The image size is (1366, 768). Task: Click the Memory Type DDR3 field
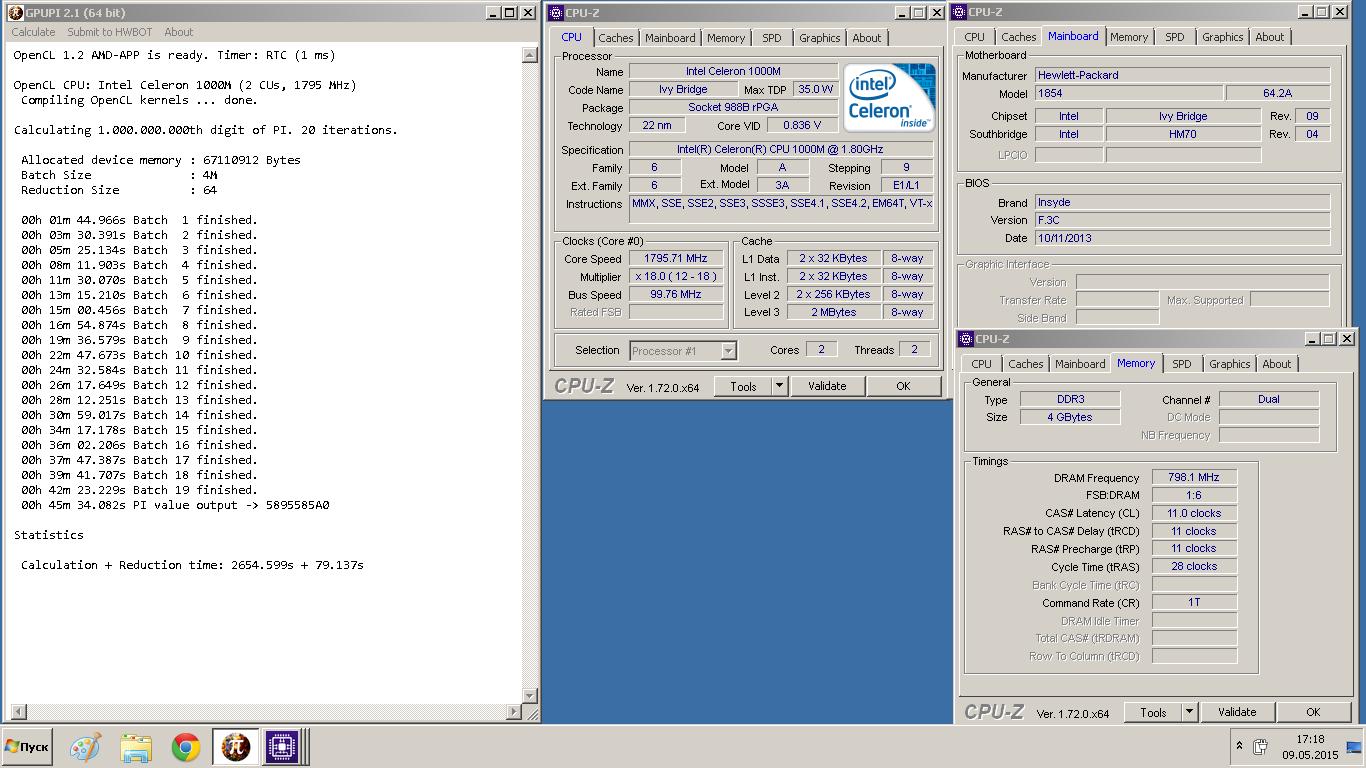1070,399
